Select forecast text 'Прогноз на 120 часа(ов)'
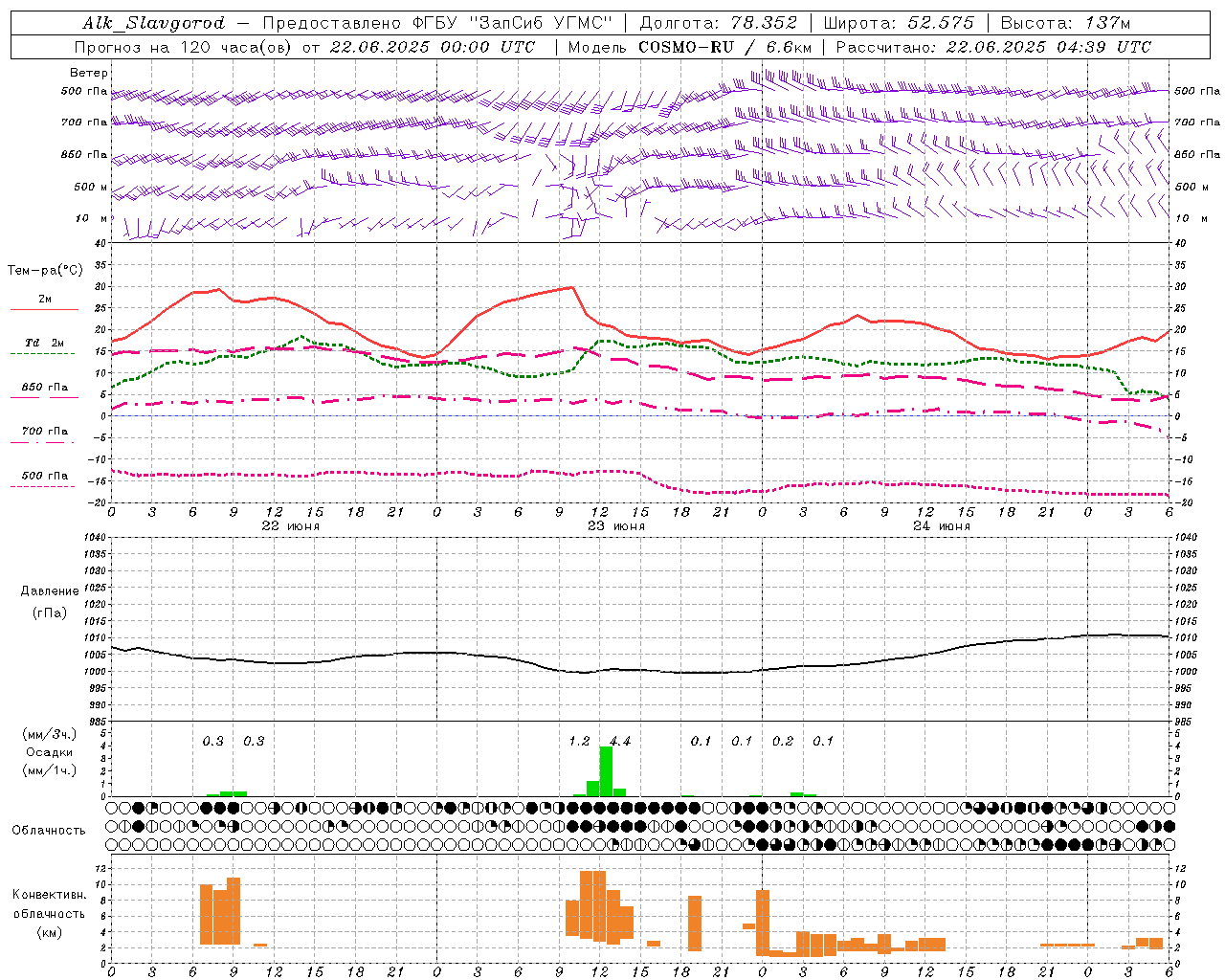Screen dimensions: 1225x980 [184, 47]
